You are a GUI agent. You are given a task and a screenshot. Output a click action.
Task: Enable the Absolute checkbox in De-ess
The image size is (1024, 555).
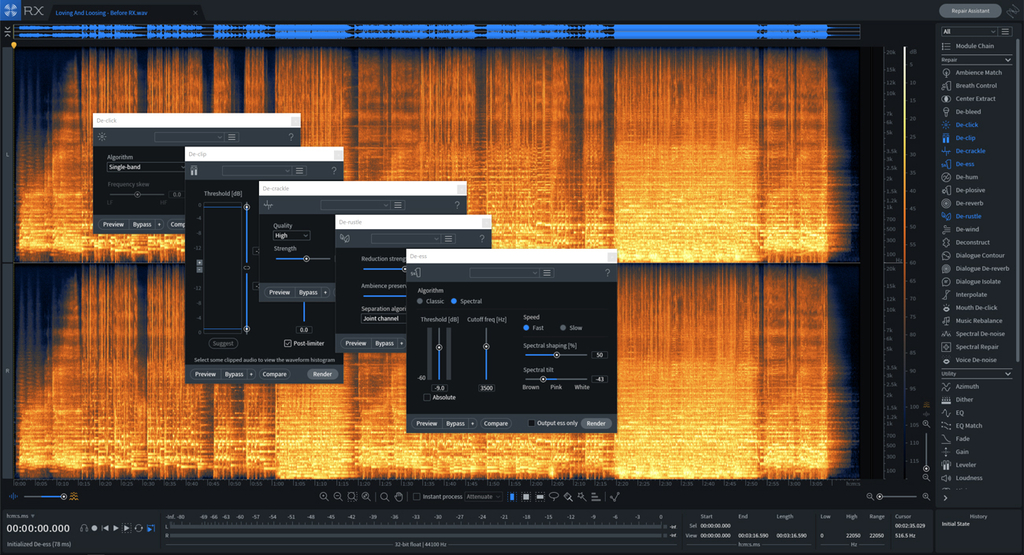(428, 397)
